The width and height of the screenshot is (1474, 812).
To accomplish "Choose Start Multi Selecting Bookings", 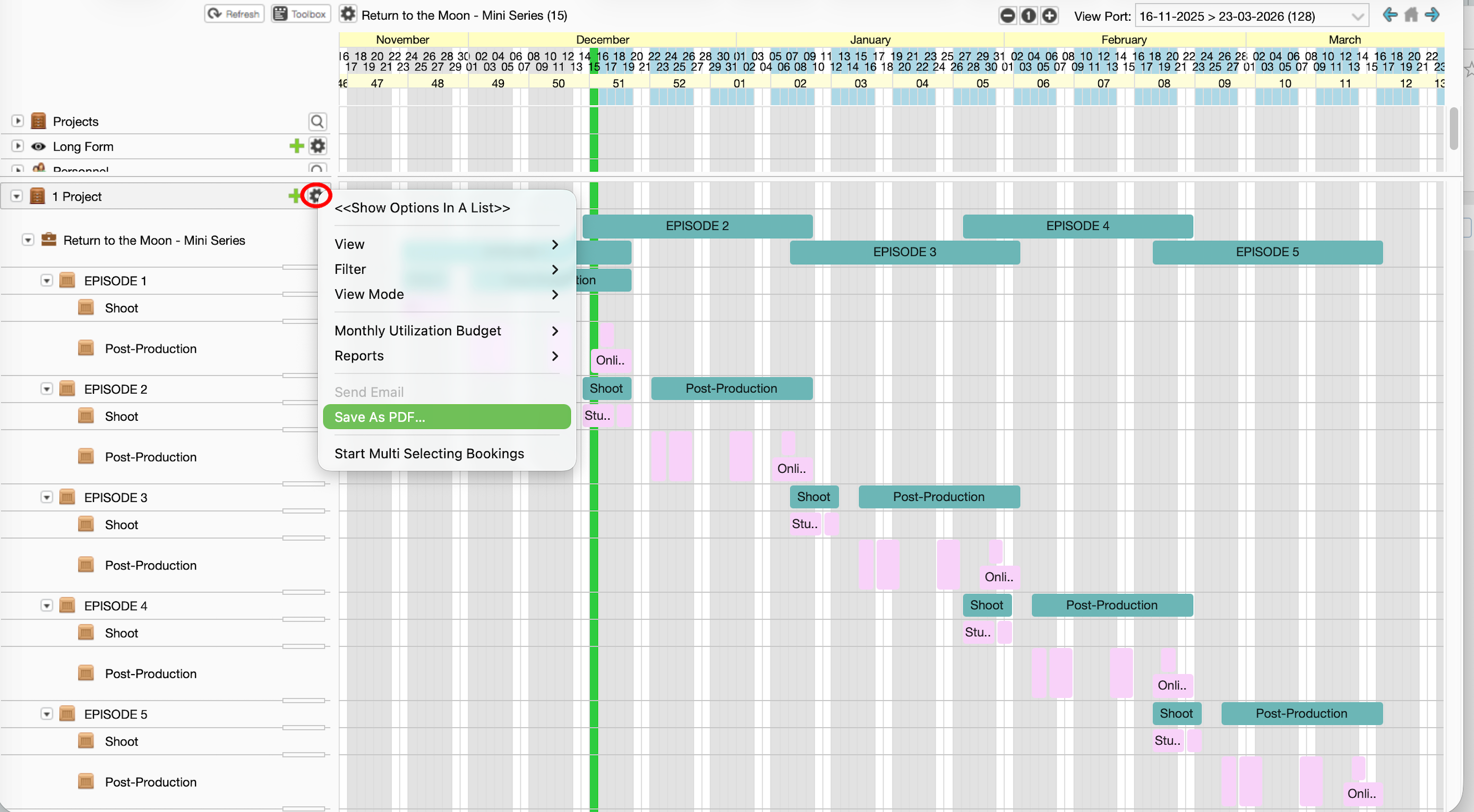I will [x=429, y=453].
